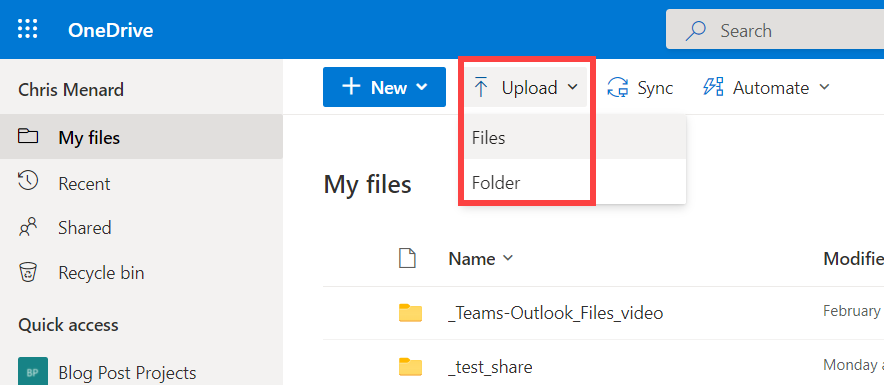
Task: Click the plus icon on New
Action: [351, 87]
